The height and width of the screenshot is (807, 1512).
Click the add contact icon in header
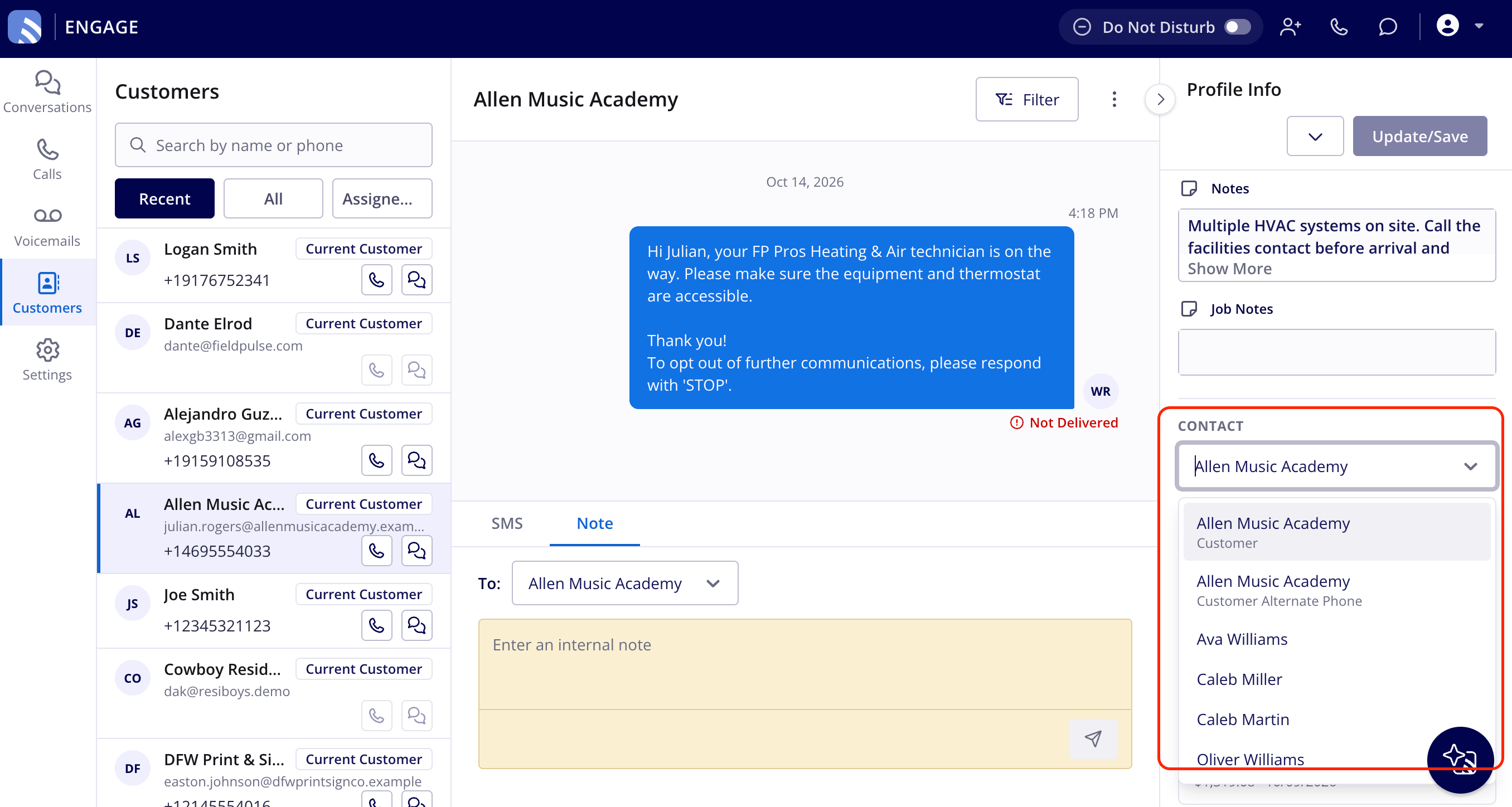(x=1290, y=27)
